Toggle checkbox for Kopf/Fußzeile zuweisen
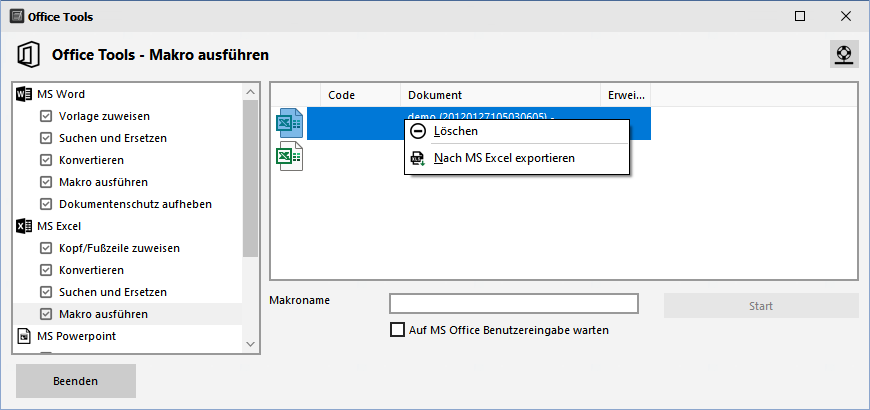This screenshot has height=410, width=870. click(46, 248)
